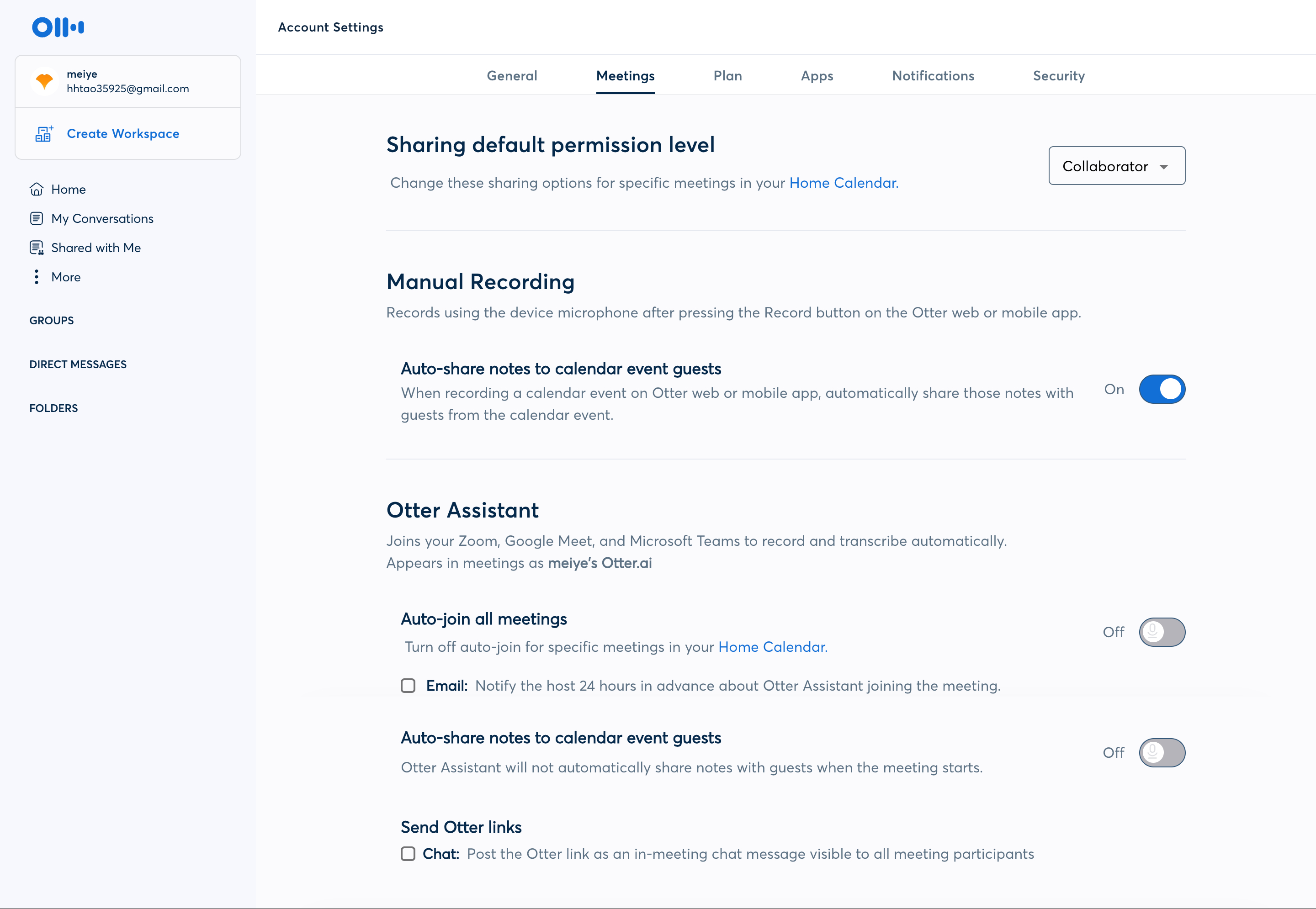Click the Create Workspace building icon
This screenshot has width=1316, height=909.
(44, 133)
